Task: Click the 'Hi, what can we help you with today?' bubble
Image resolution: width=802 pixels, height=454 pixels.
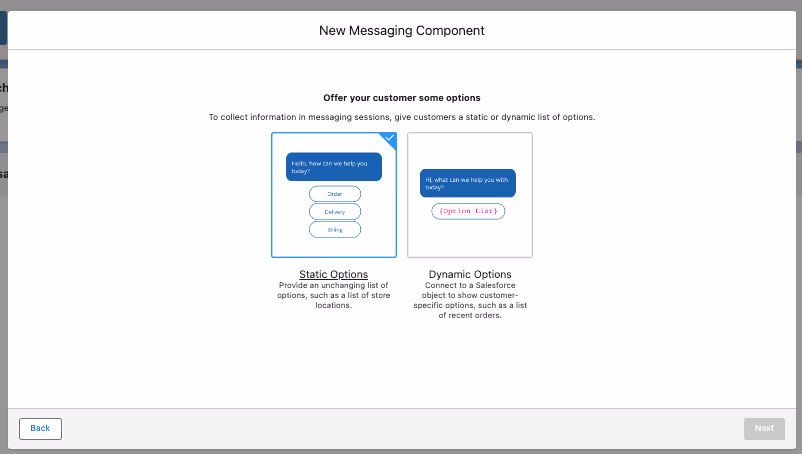Action: [x=468, y=183]
